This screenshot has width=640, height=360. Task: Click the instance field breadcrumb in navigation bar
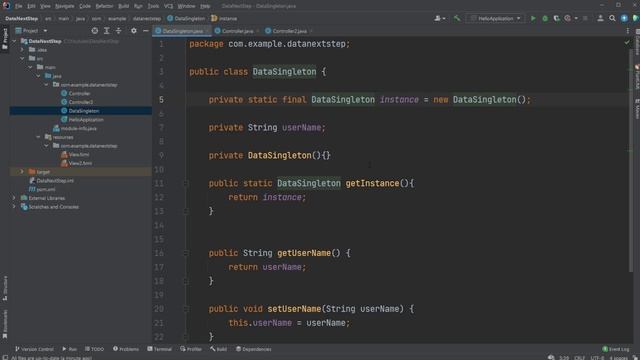tap(224, 18)
